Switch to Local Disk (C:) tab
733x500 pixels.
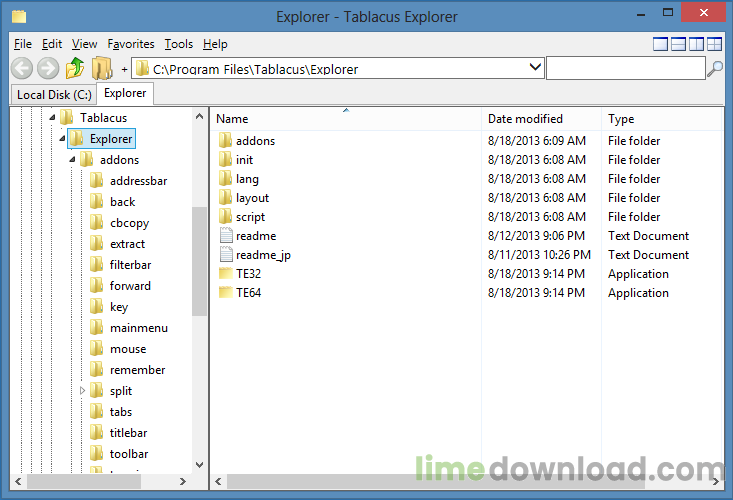point(54,95)
